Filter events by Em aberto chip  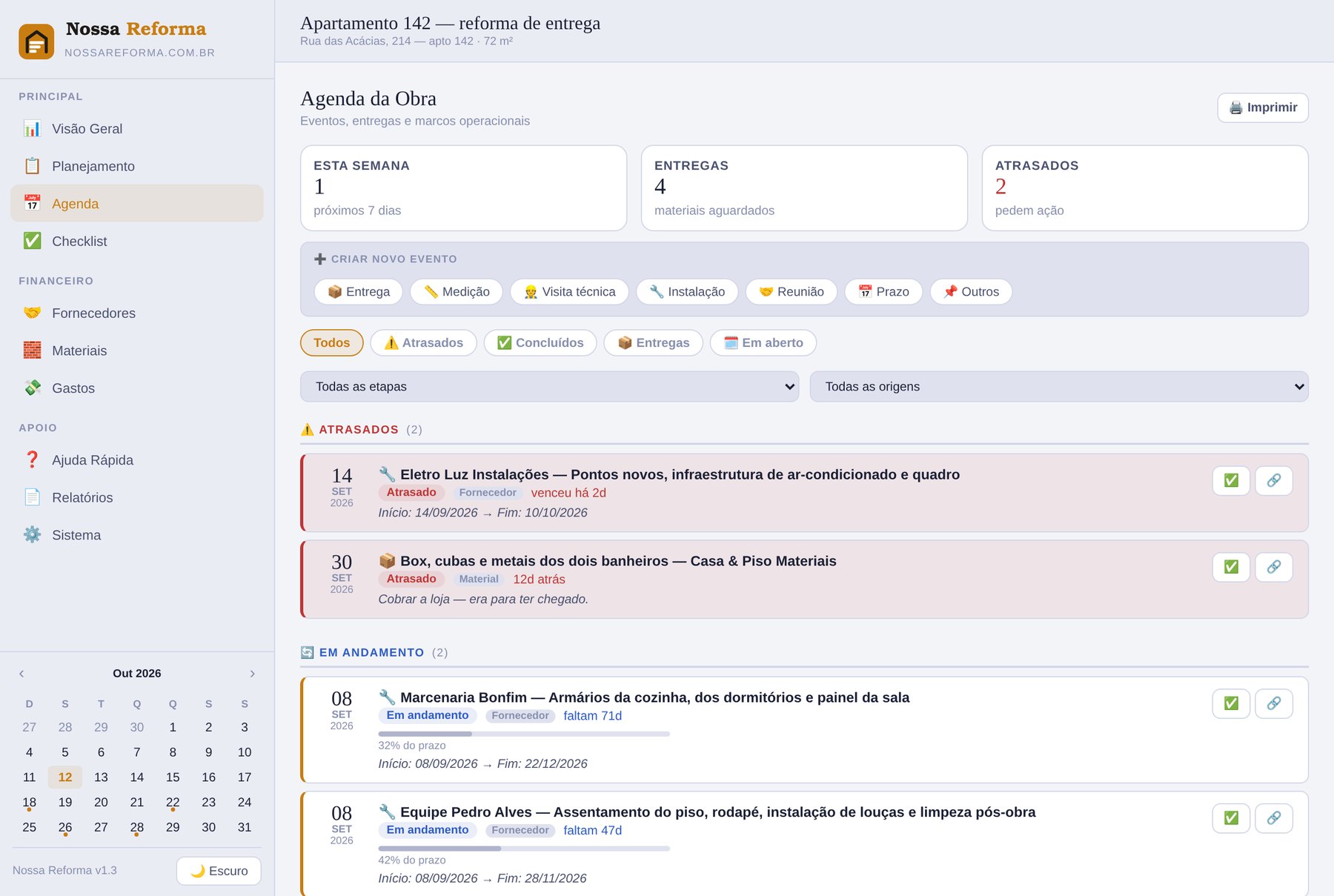[x=763, y=342]
